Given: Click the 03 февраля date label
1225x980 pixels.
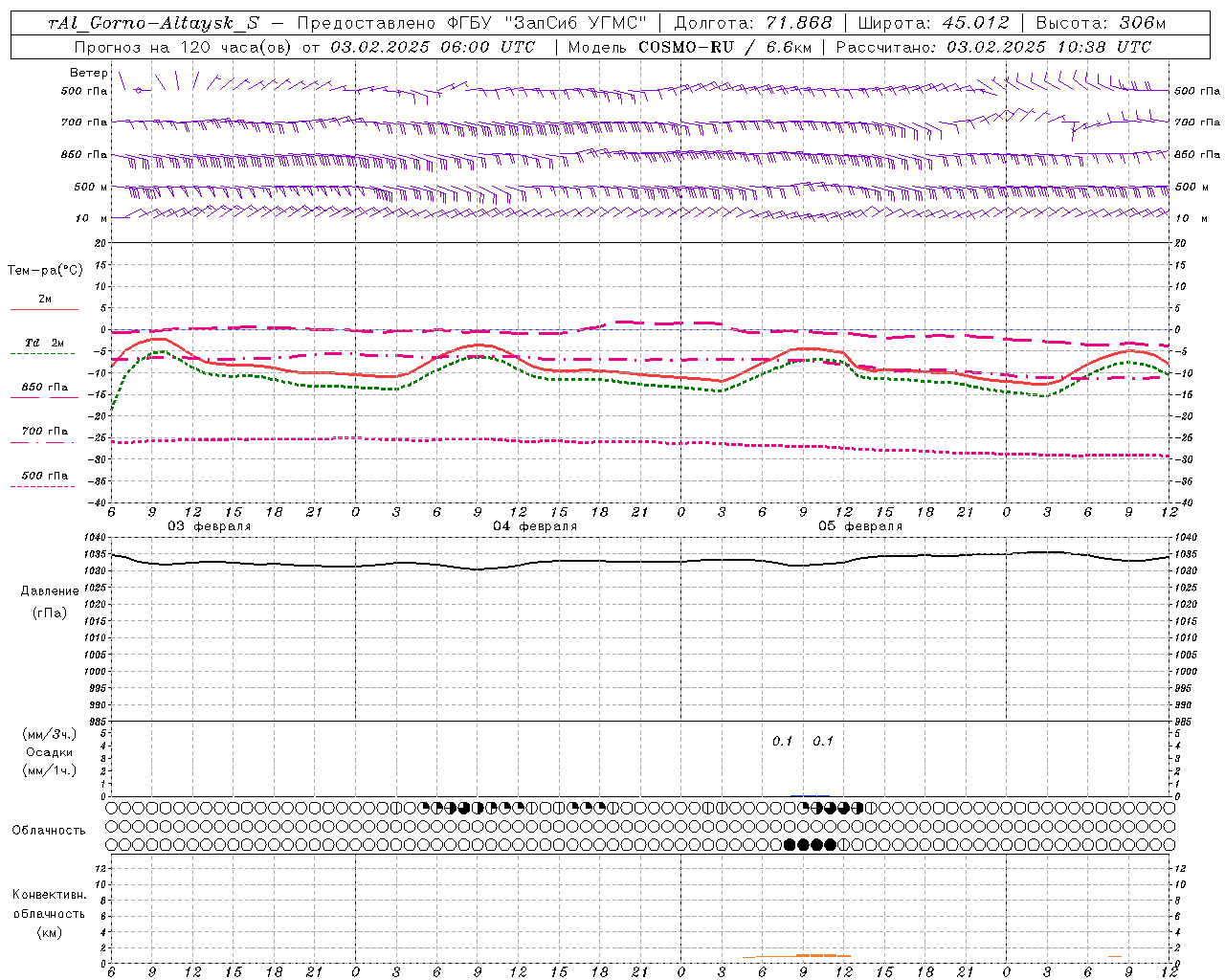Looking at the screenshot, I should tap(210, 526).
